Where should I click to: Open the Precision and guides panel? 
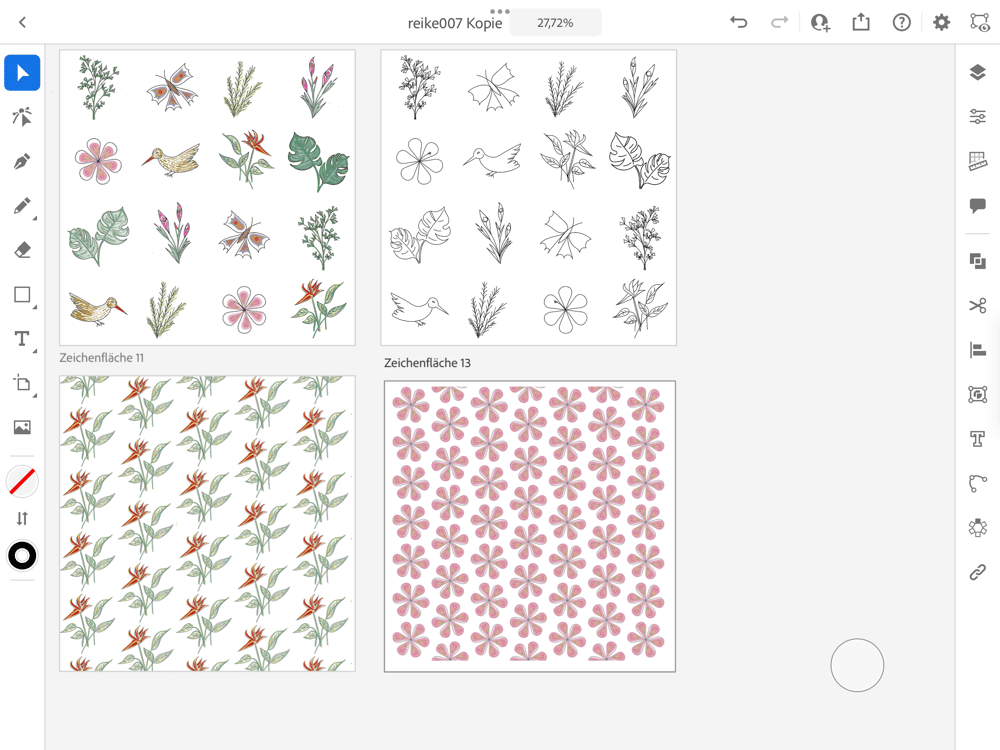tap(978, 161)
